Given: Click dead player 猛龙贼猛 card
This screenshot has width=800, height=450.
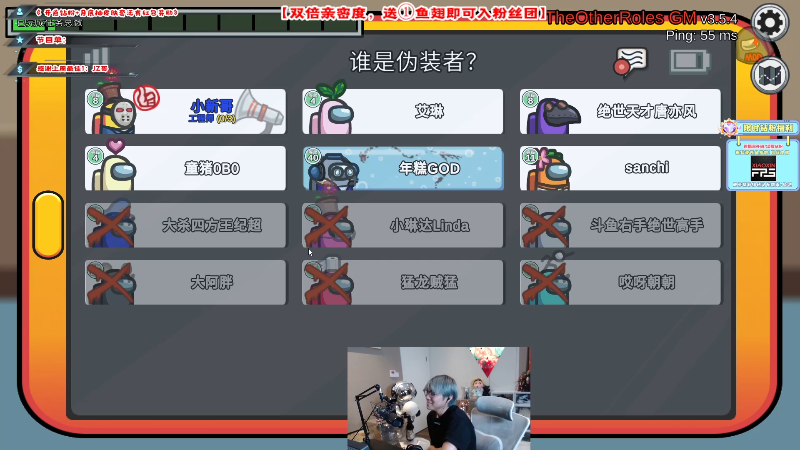Looking at the screenshot, I should coord(403,283).
